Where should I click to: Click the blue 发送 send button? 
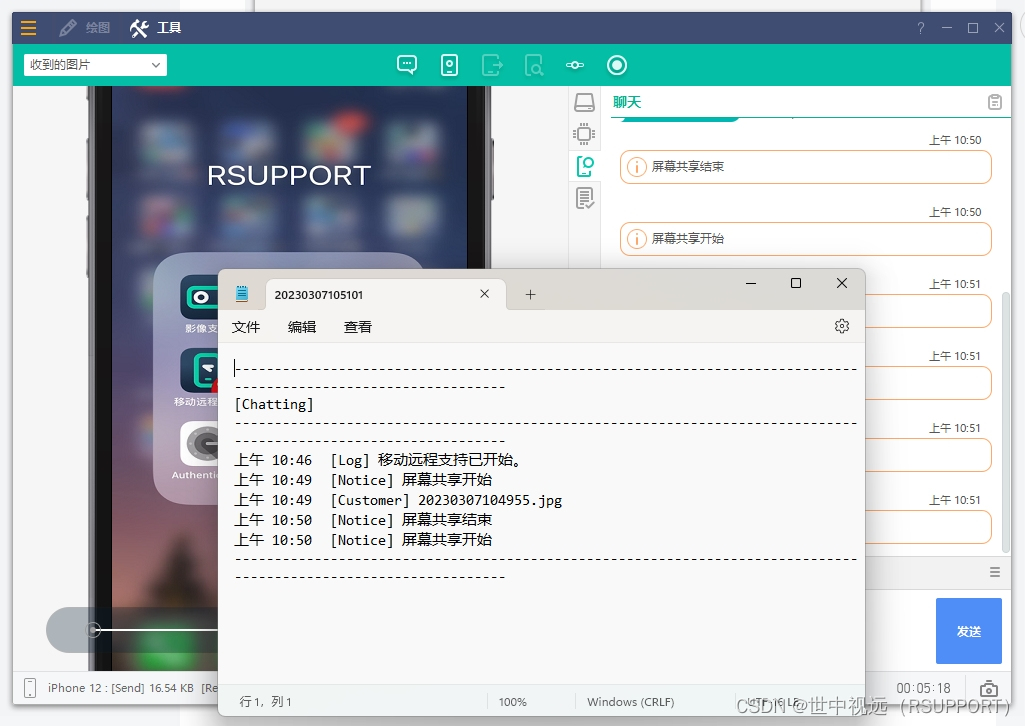969,631
